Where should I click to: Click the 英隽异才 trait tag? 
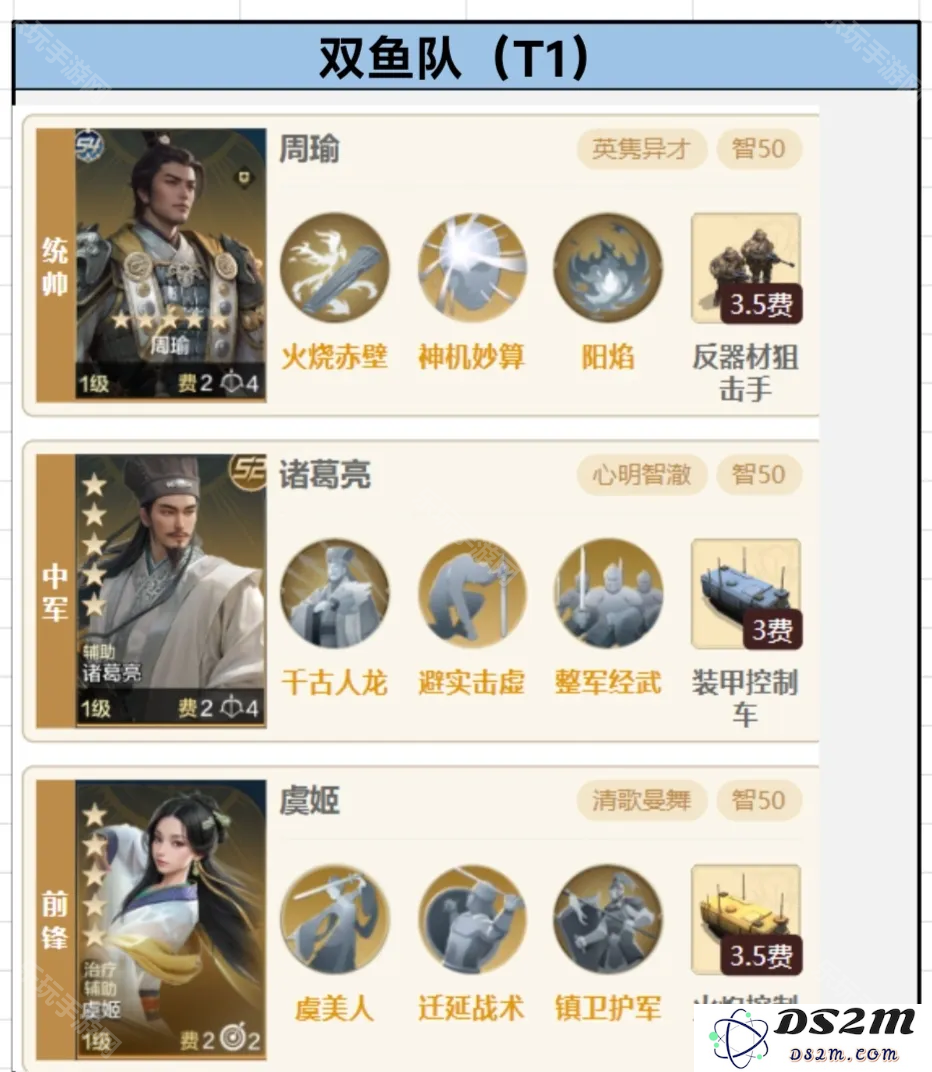coord(641,148)
